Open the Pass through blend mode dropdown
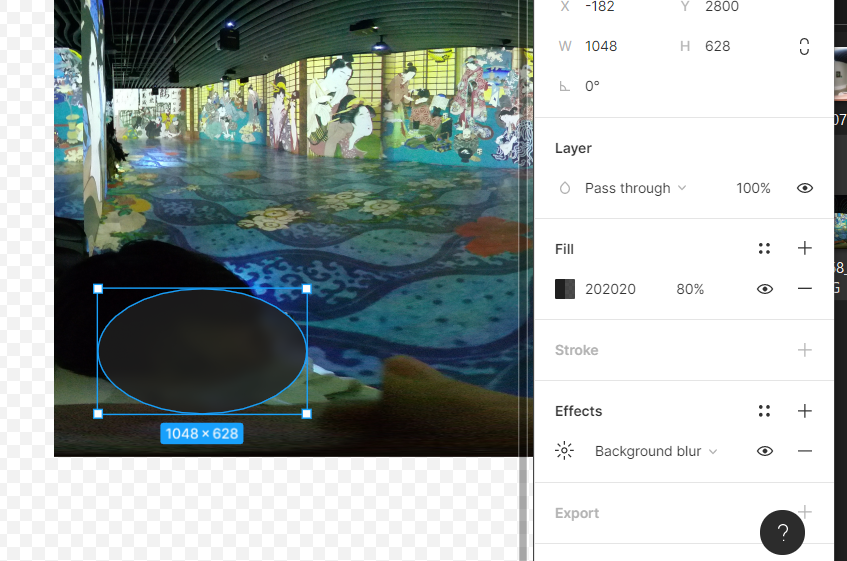 pos(635,188)
